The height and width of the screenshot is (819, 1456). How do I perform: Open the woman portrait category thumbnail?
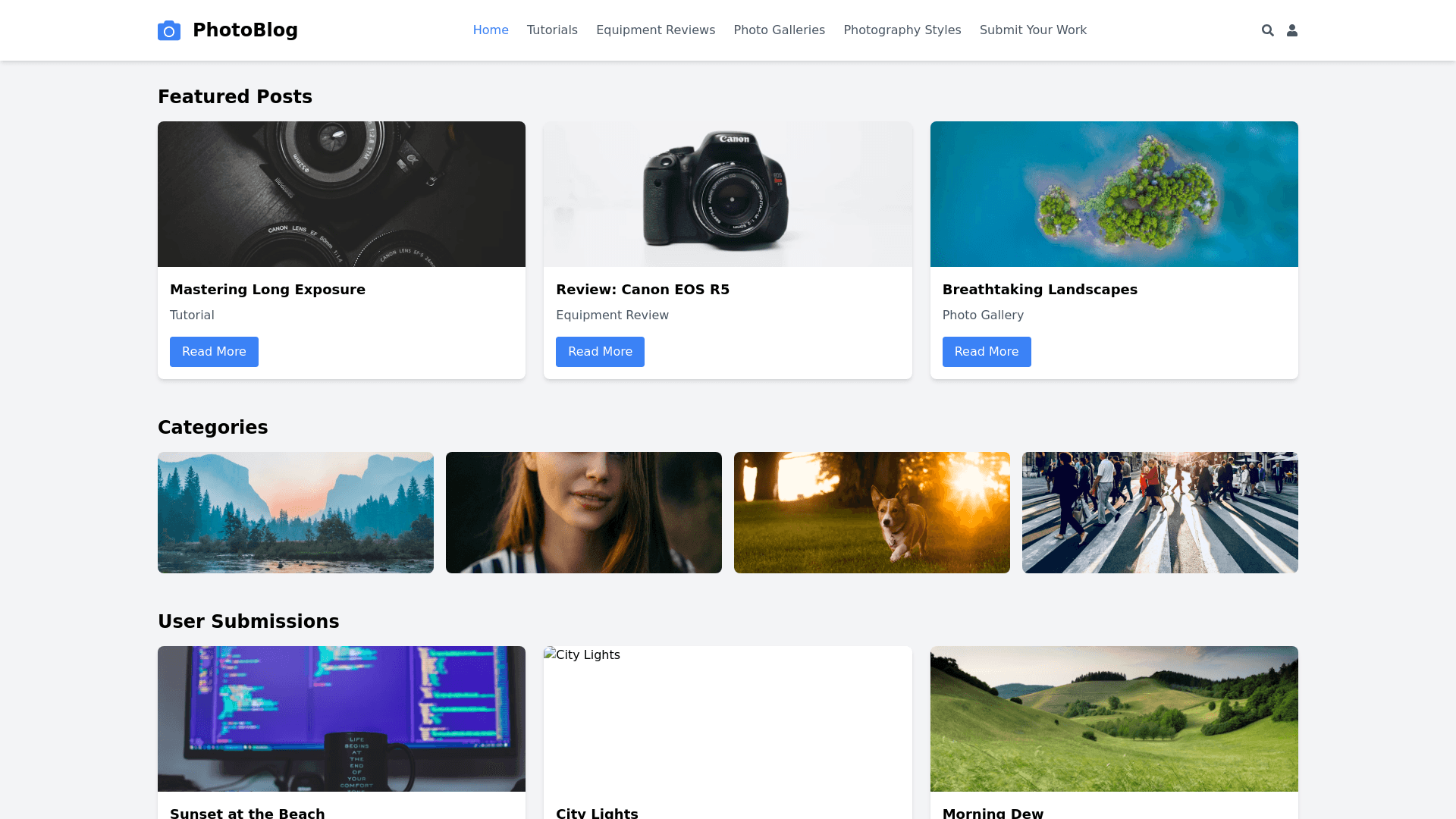point(584,513)
